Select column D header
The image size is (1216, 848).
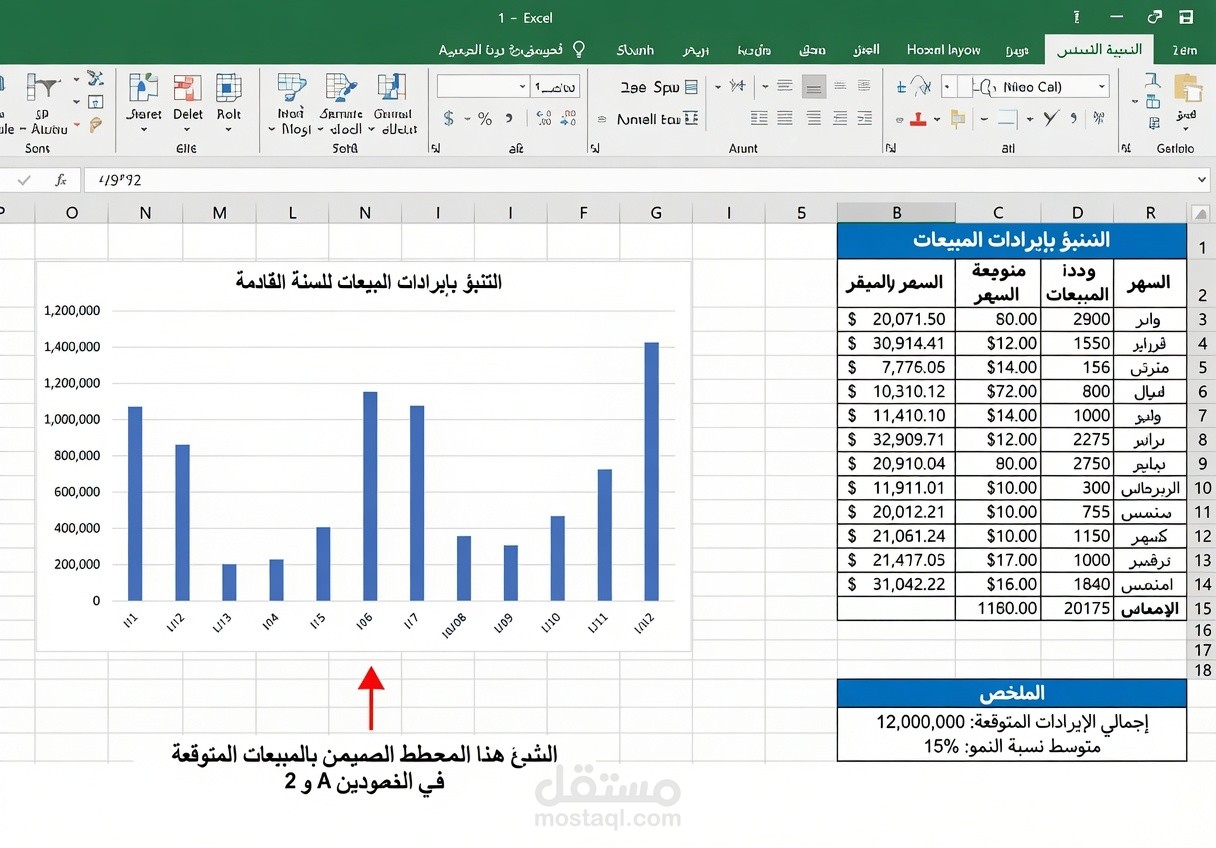pos(1077,212)
